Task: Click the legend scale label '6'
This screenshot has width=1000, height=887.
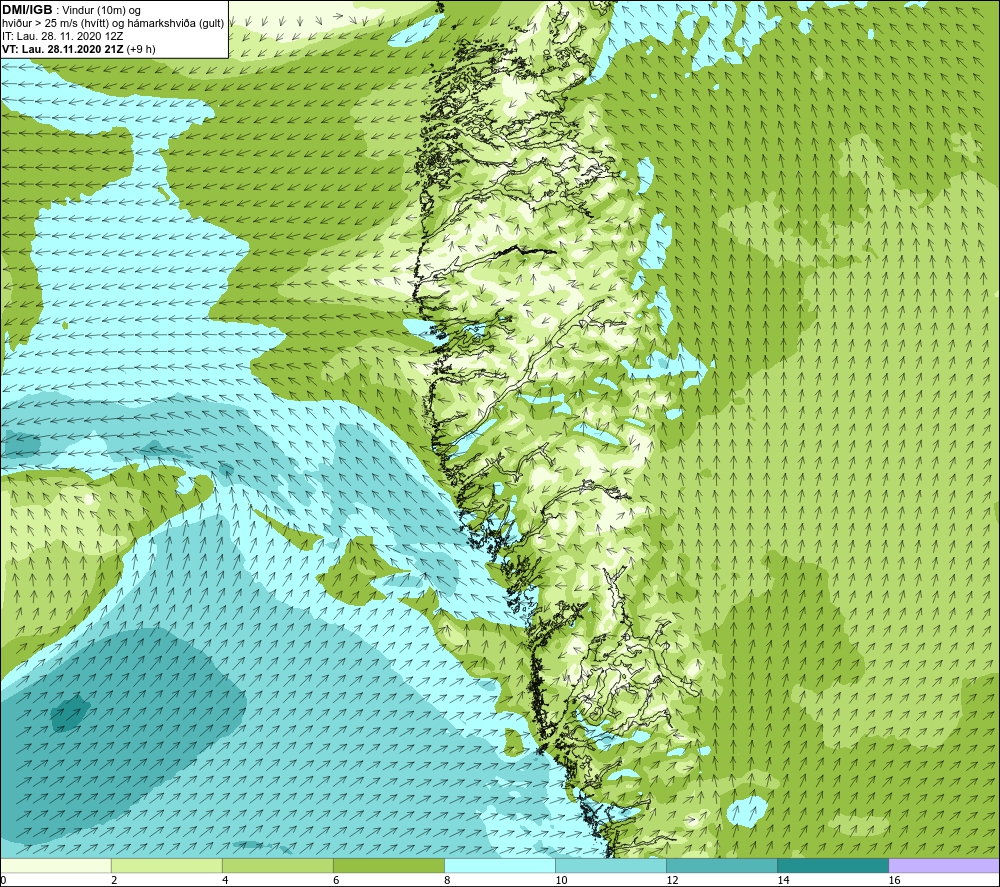Action: pos(336,881)
